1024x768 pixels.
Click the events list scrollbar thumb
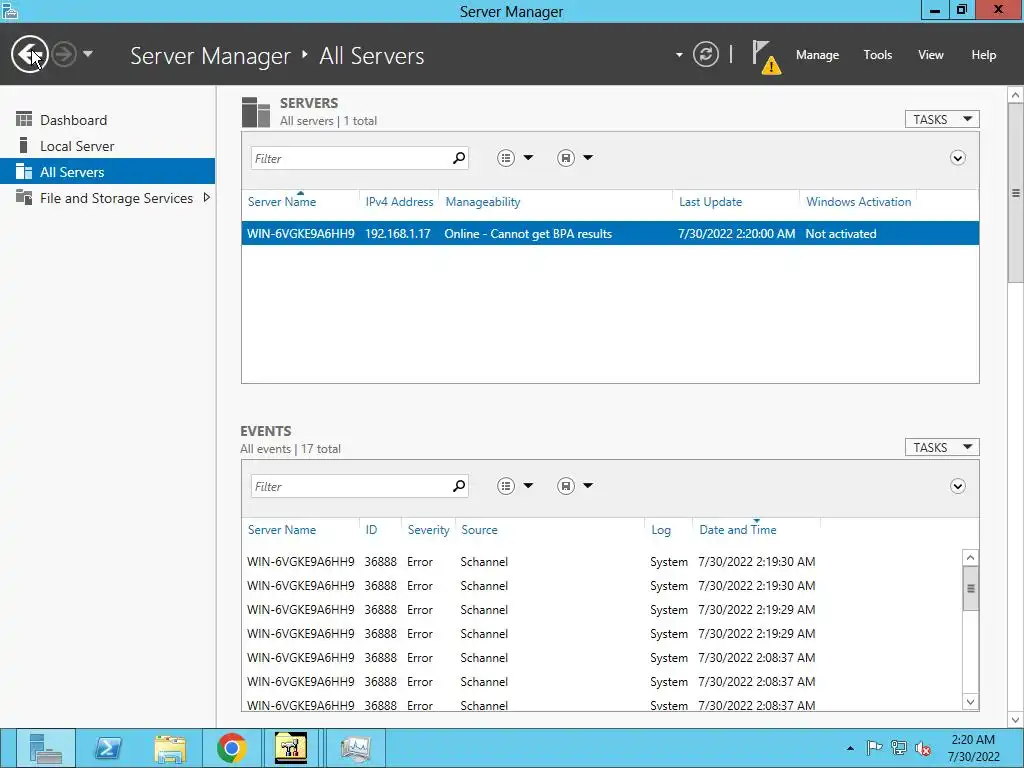970,588
